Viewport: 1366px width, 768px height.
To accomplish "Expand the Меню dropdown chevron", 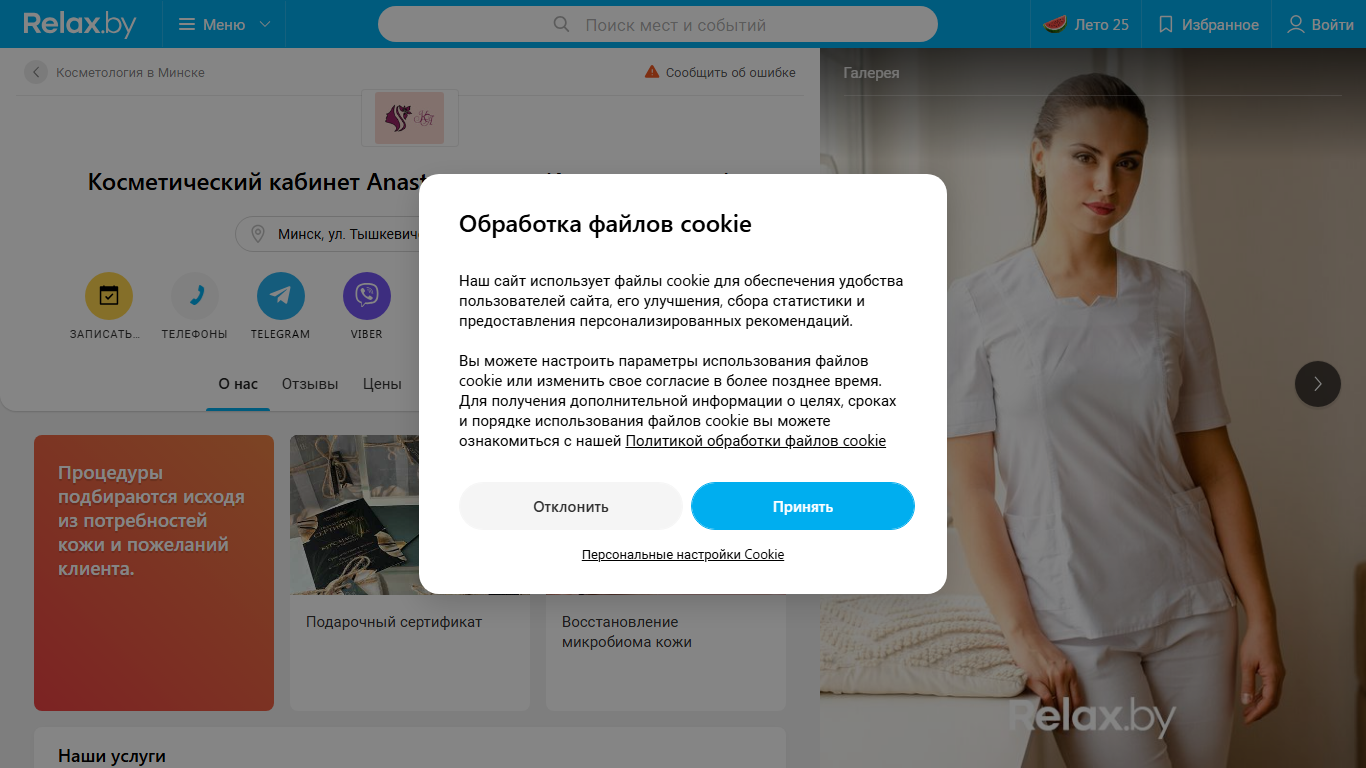I will 265,24.
